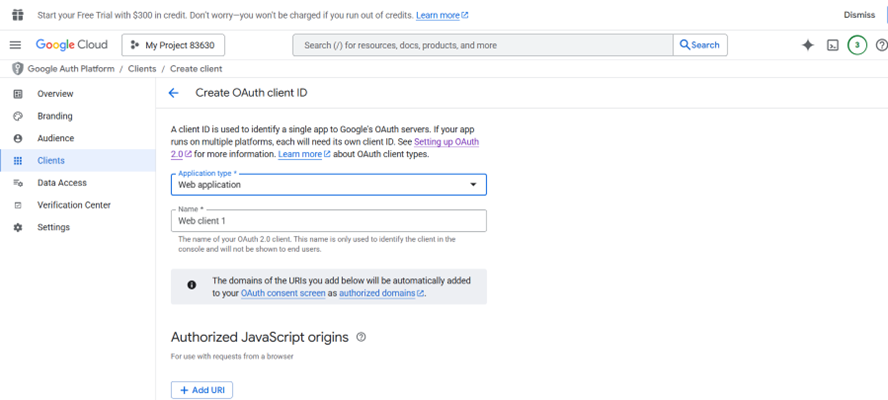
Task: Click the Clients breadcrumb
Action: [142, 69]
